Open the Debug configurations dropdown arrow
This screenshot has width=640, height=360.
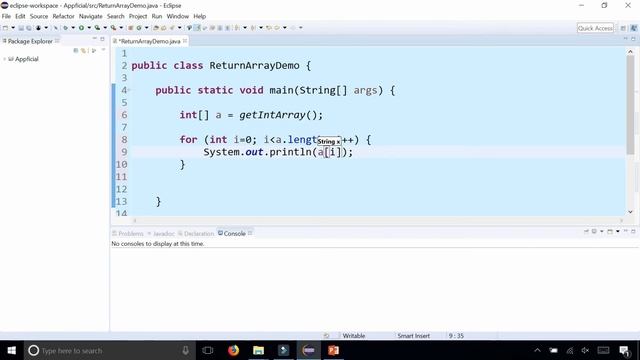(x=73, y=28)
